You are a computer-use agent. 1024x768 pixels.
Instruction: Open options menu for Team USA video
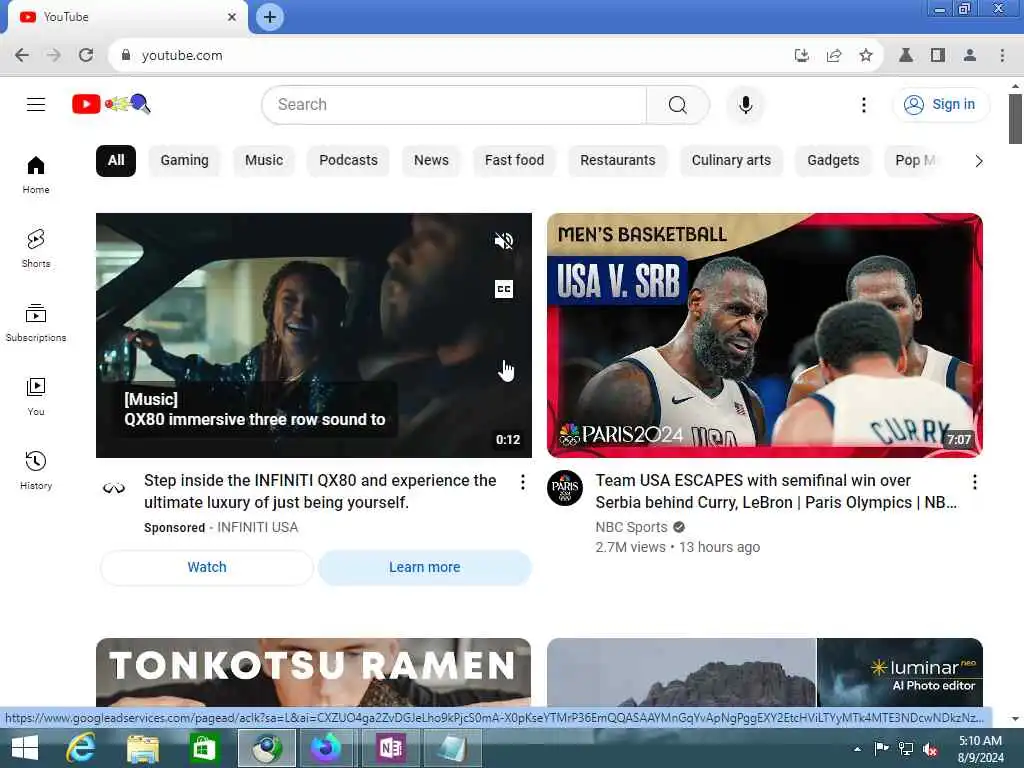pyautogui.click(x=974, y=482)
